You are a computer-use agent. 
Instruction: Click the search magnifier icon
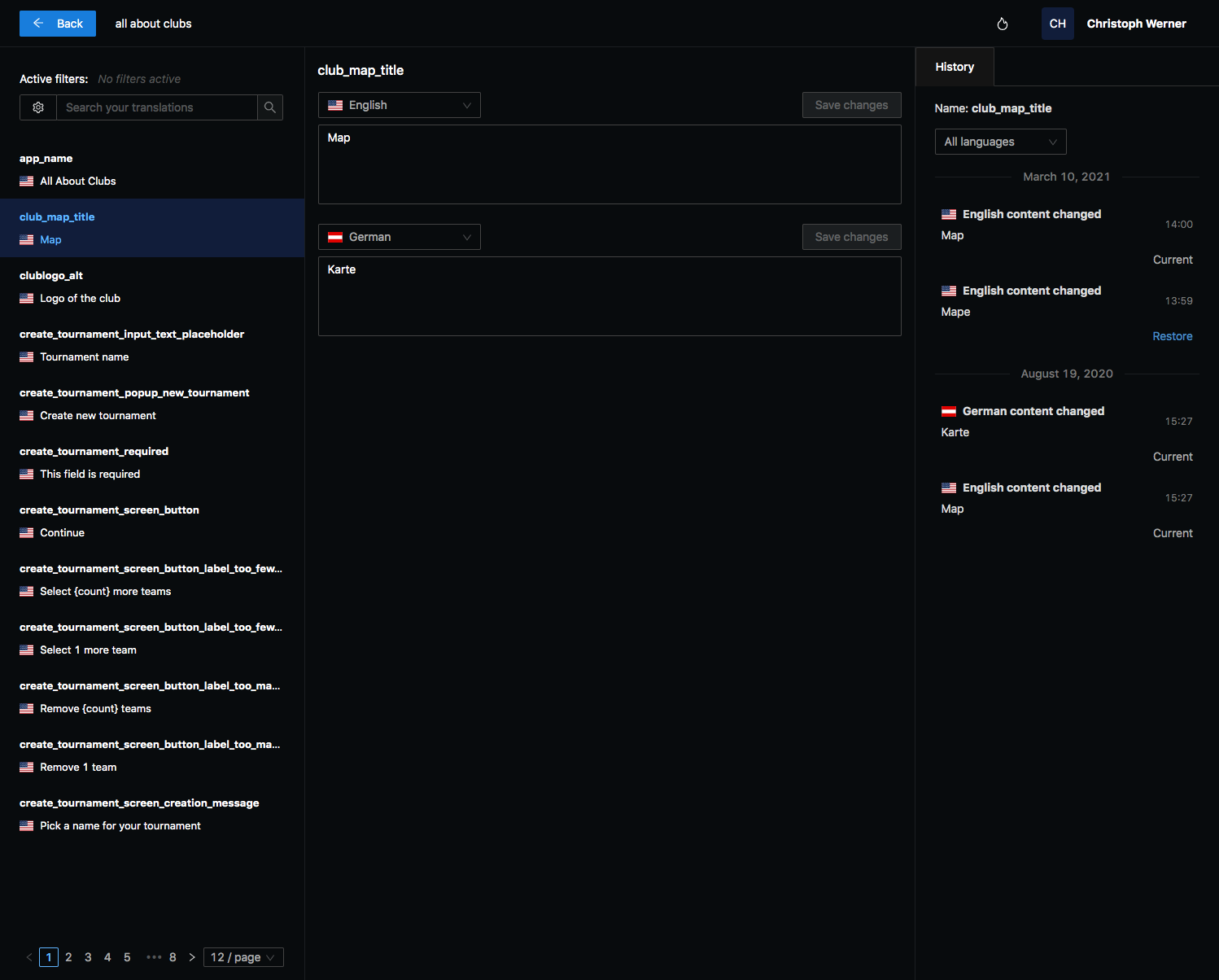click(x=270, y=107)
